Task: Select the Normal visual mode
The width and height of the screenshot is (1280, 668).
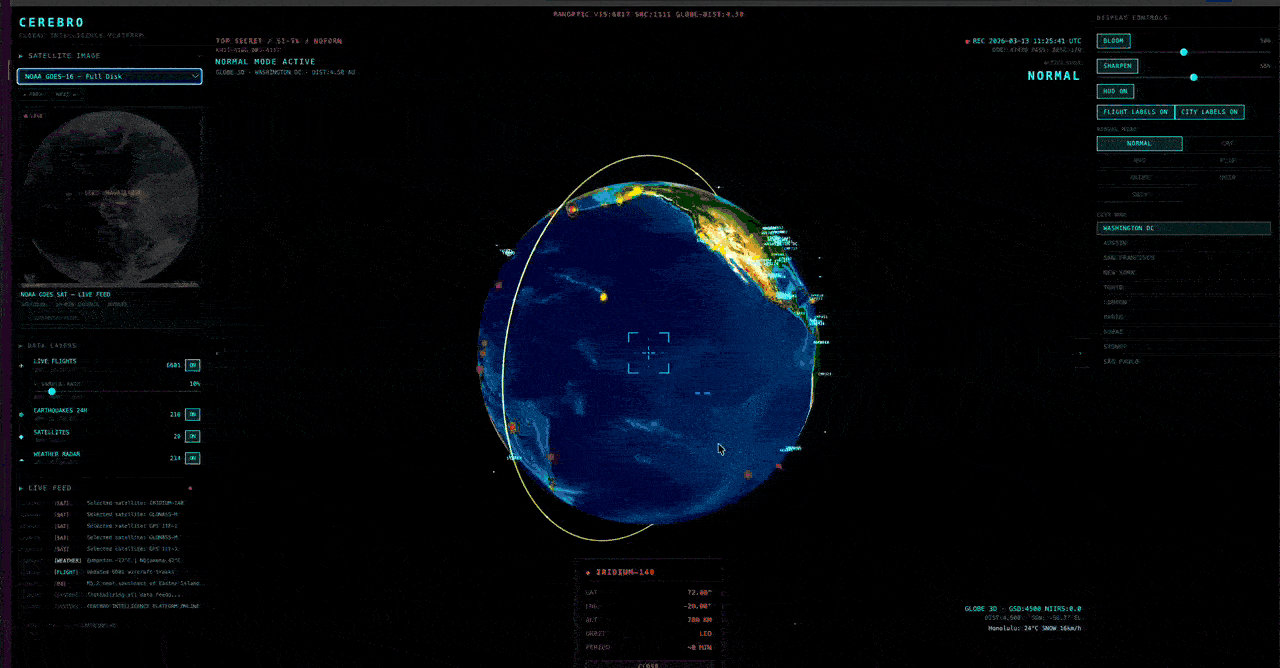Action: [1139, 143]
